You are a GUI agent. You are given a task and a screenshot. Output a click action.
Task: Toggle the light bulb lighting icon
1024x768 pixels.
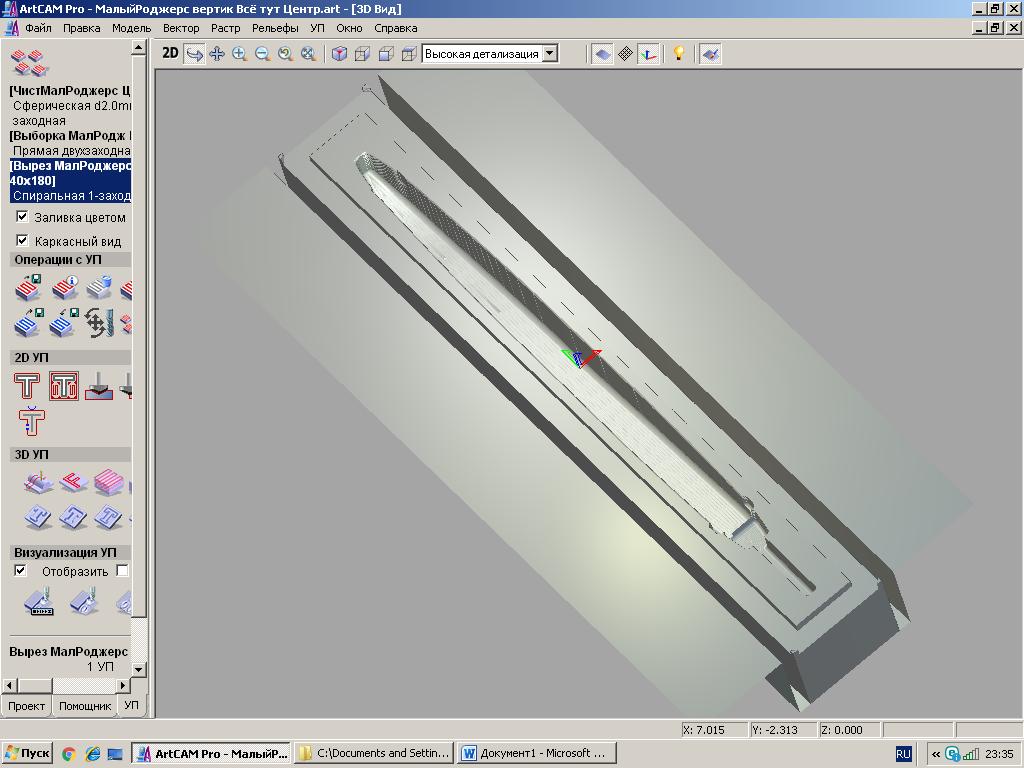[679, 54]
